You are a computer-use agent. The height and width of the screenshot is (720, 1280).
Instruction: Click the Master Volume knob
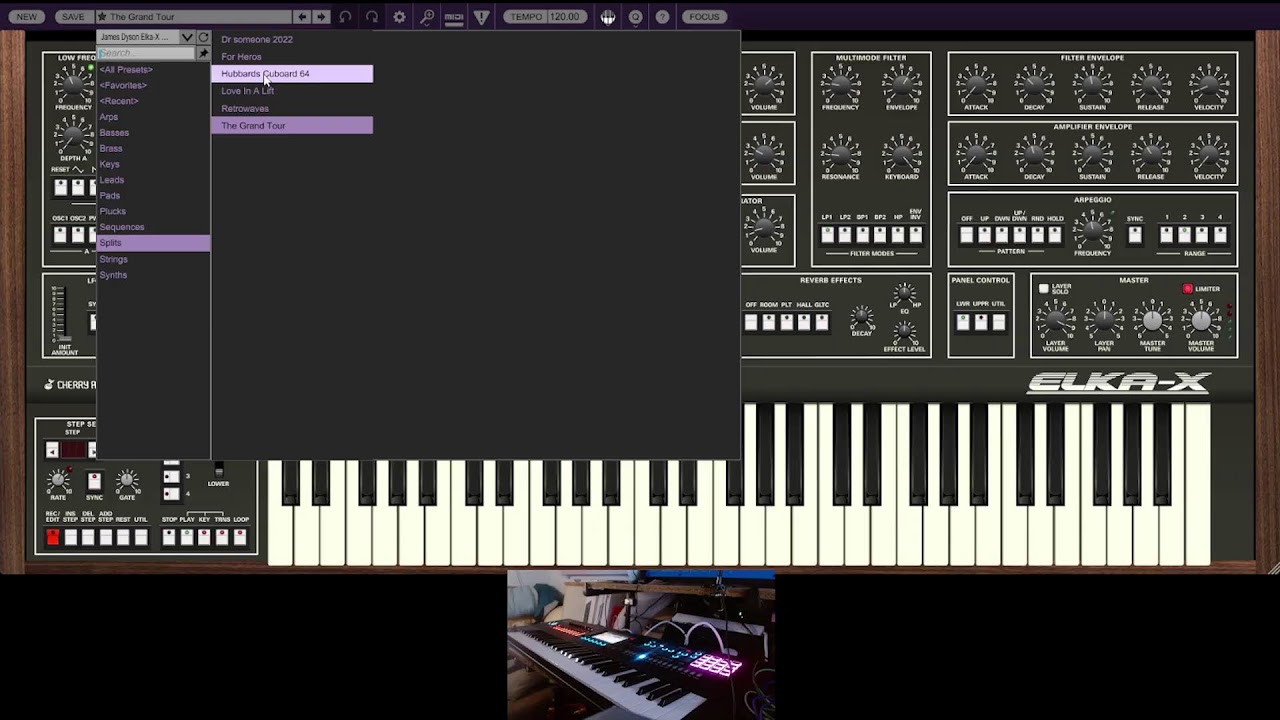click(1200, 321)
